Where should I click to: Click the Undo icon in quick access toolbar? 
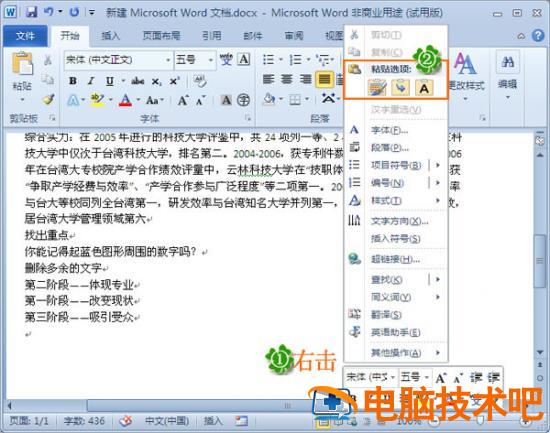coord(48,13)
